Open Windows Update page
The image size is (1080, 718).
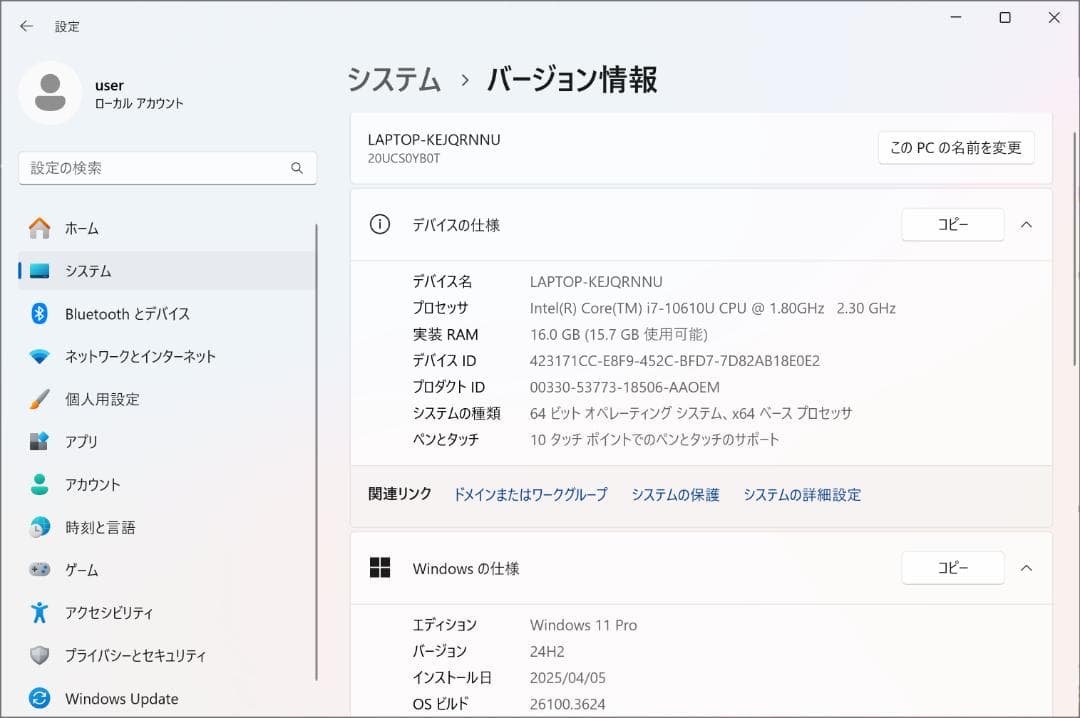pos(167,698)
